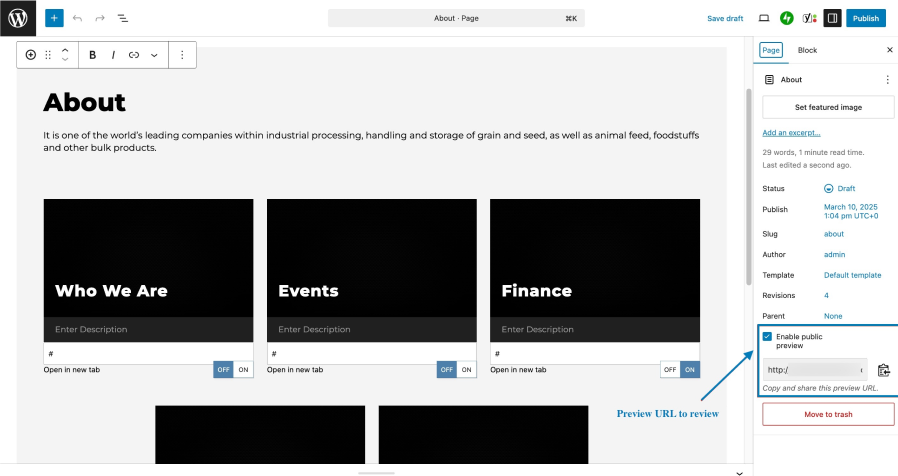Toggle italic formatting

coord(113,55)
